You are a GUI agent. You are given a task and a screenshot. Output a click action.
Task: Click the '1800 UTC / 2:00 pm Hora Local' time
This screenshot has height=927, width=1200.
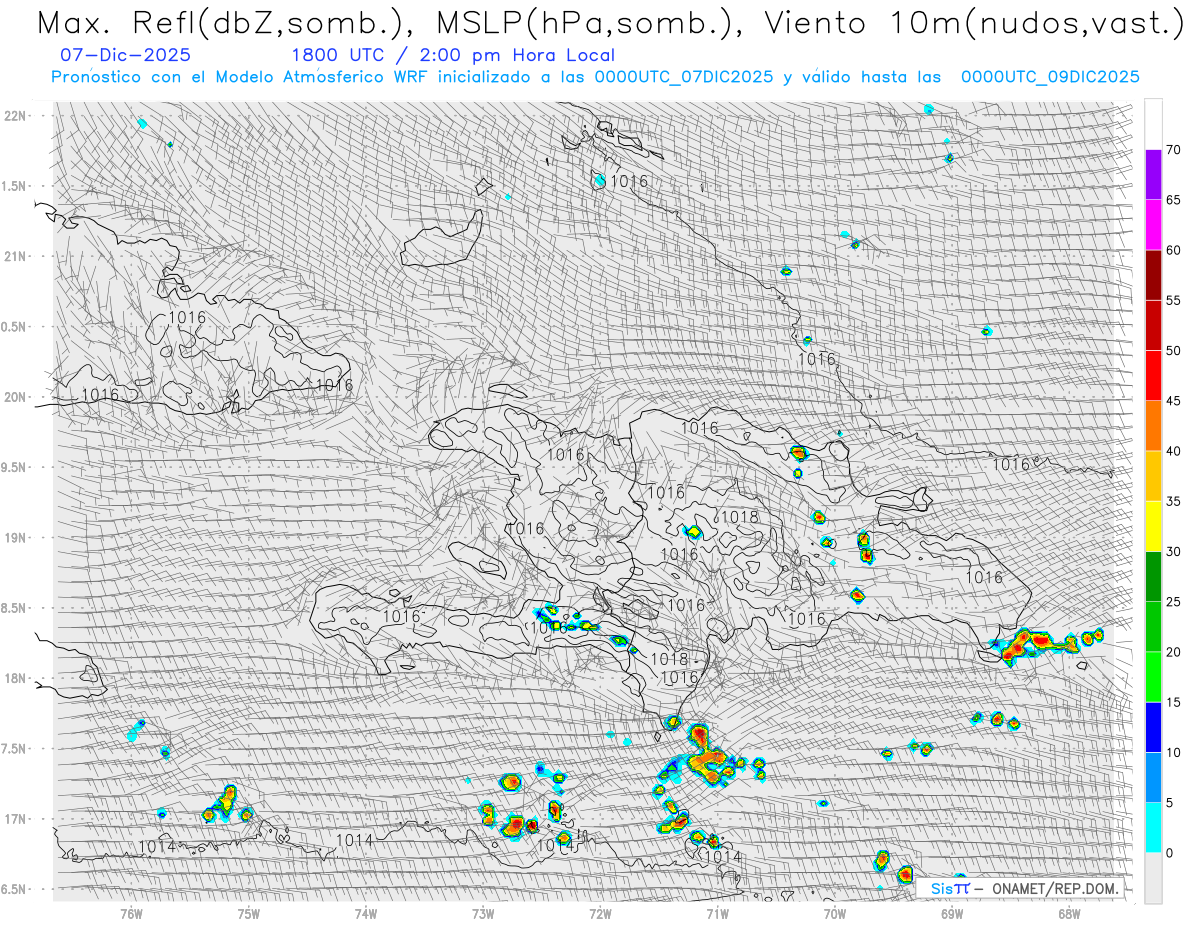point(453,56)
